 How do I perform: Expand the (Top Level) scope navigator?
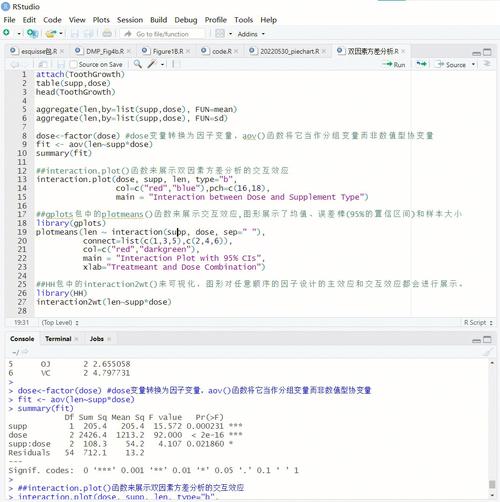(x=60, y=323)
